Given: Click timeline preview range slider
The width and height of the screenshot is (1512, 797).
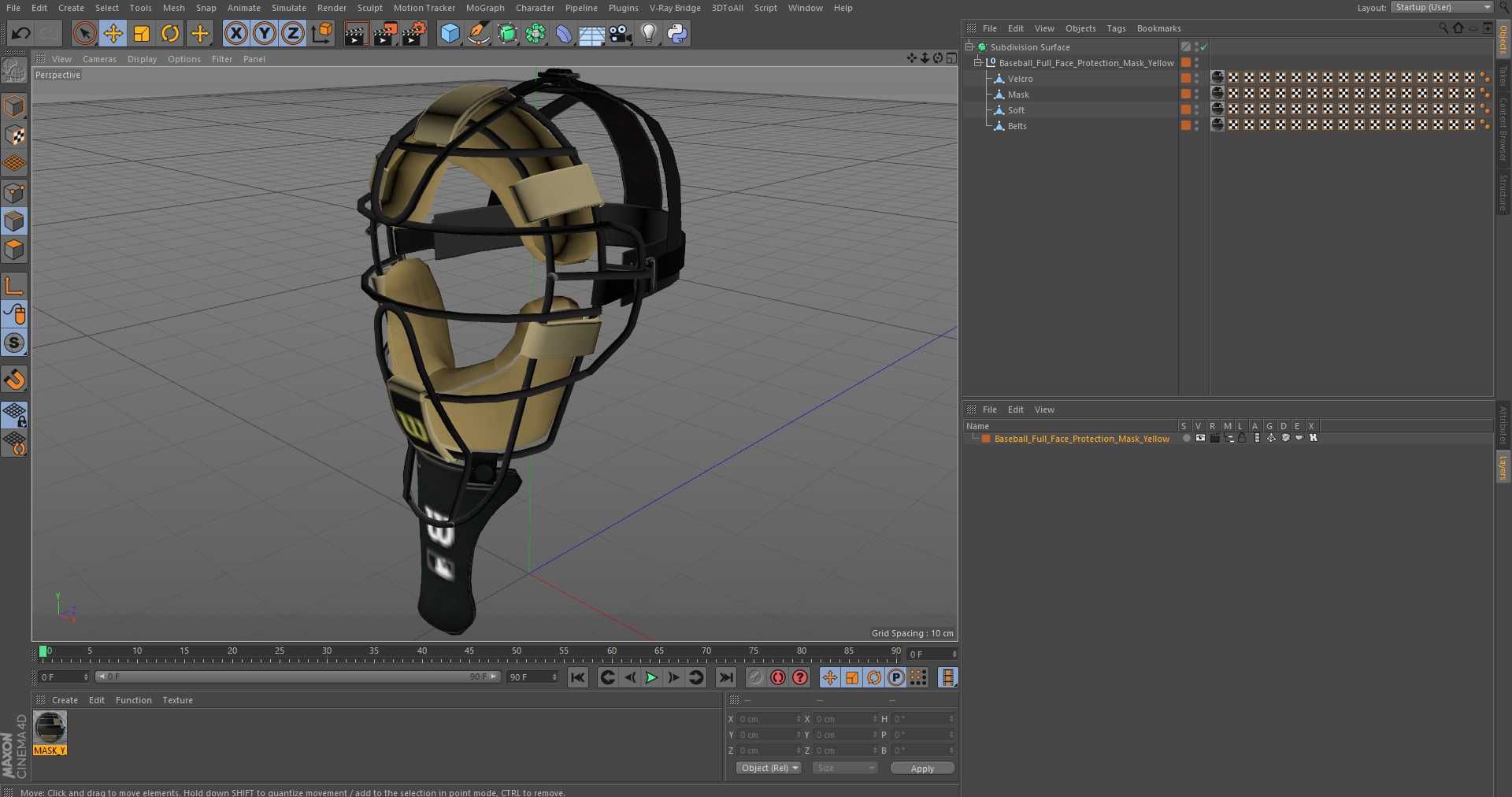Looking at the screenshot, I should coord(298,677).
